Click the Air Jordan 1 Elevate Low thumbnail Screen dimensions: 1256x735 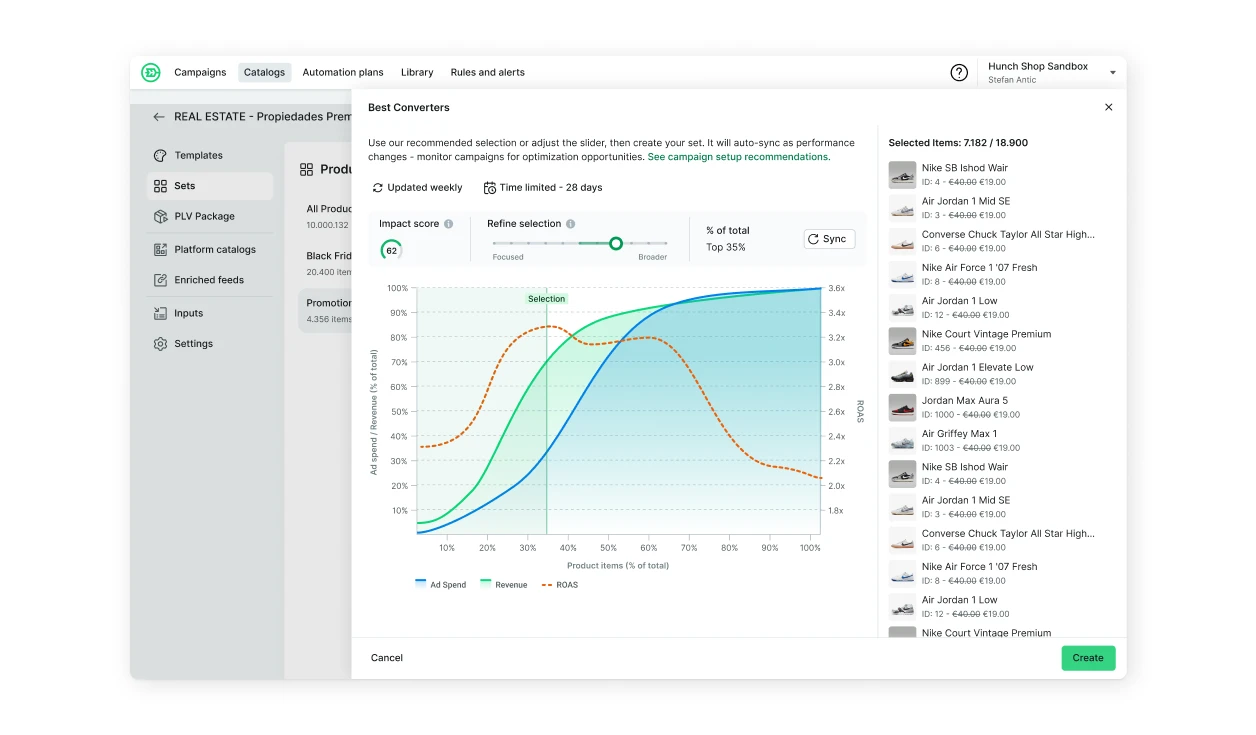pyautogui.click(x=902, y=374)
